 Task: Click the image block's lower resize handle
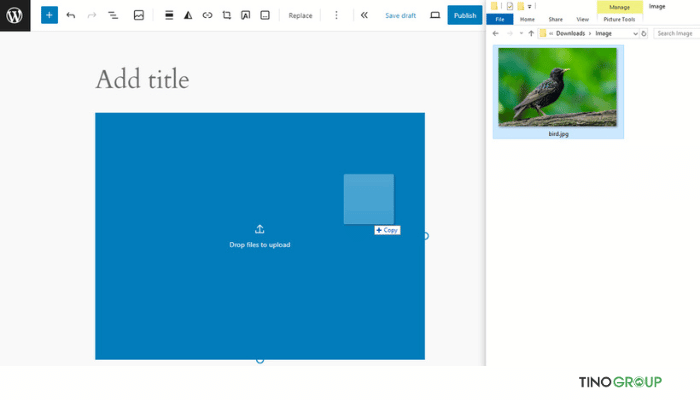click(x=260, y=360)
